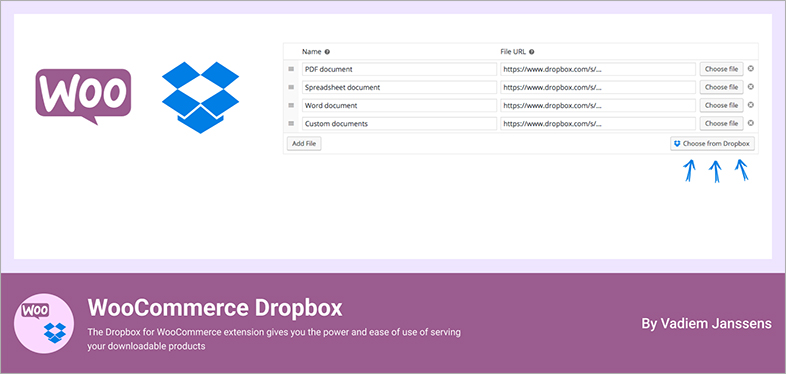
Task: Click the extension description text in the banner
Action: [x=274, y=339]
